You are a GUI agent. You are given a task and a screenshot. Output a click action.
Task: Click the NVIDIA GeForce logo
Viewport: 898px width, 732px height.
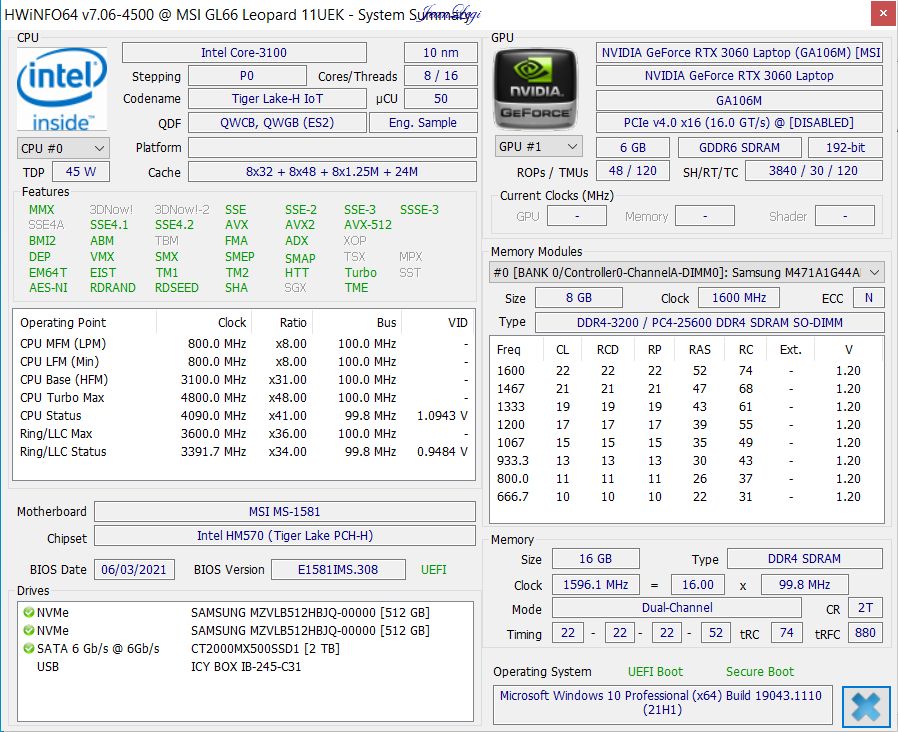click(x=536, y=88)
